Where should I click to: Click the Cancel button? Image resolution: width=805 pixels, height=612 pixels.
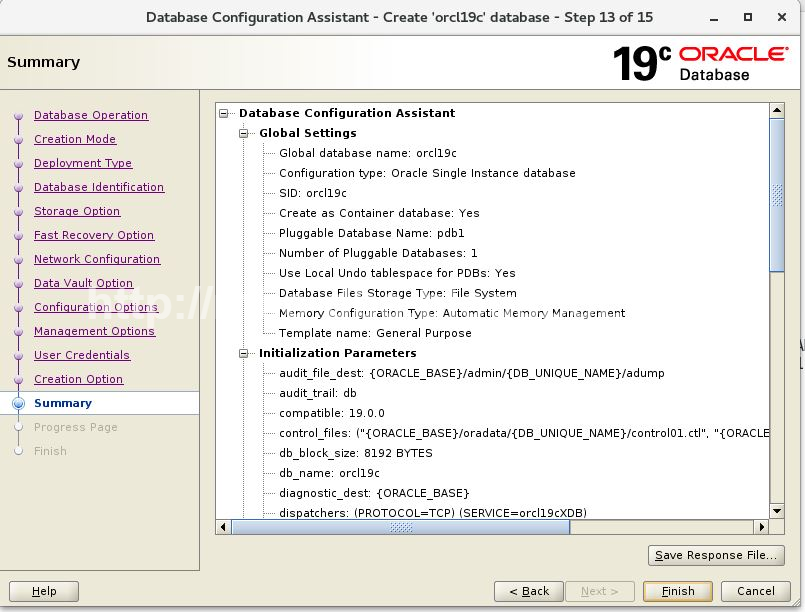pos(756,591)
